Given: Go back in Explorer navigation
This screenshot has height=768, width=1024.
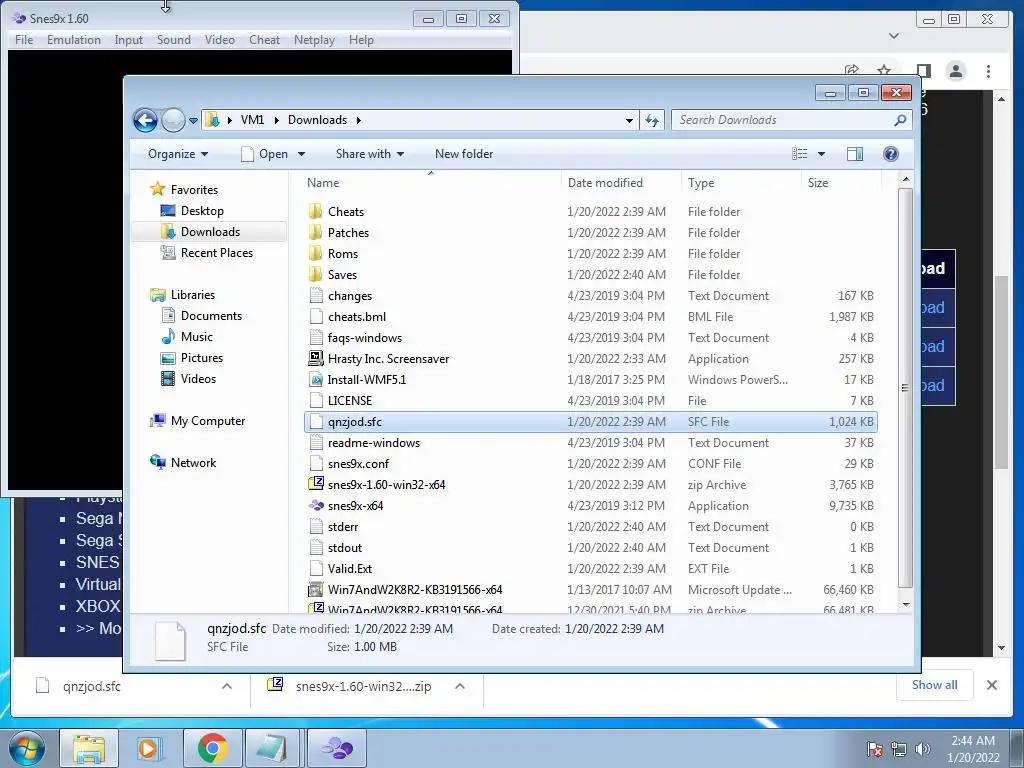Looking at the screenshot, I should (145, 120).
